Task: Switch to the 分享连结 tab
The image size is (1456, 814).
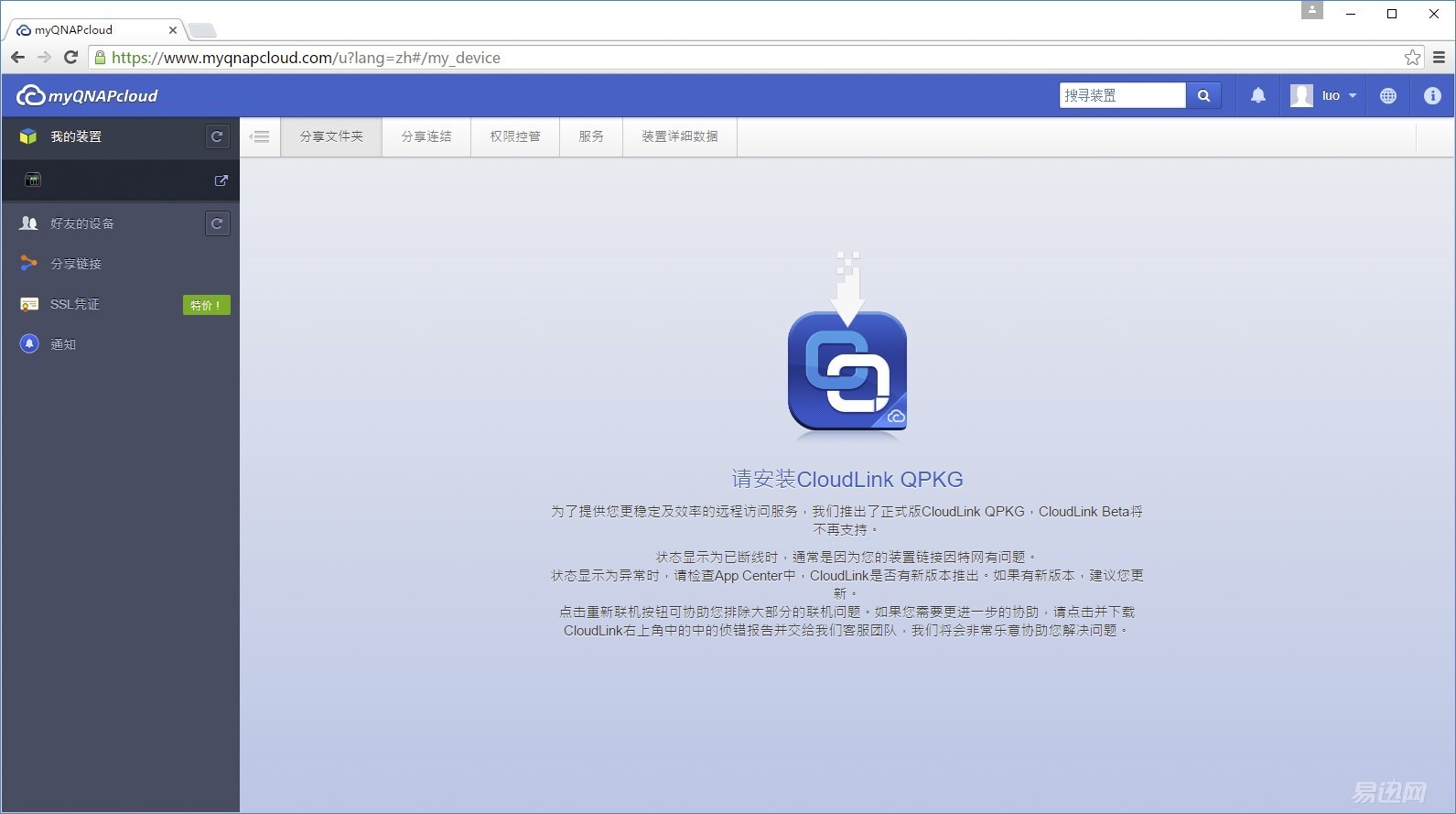Action: pyautogui.click(x=426, y=136)
